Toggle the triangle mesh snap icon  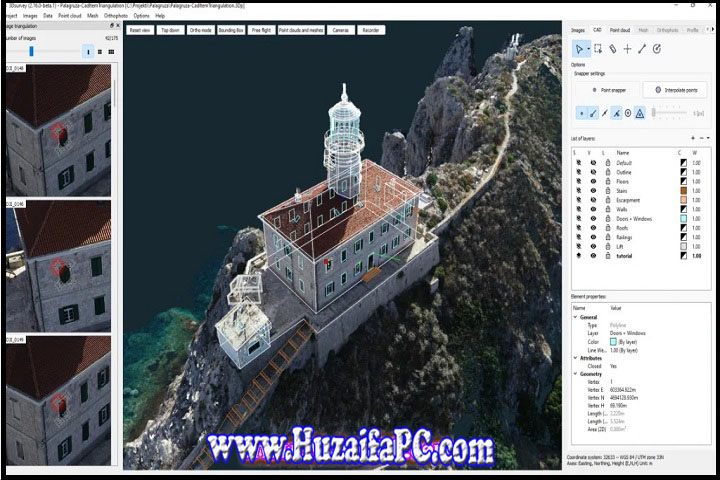(640, 113)
